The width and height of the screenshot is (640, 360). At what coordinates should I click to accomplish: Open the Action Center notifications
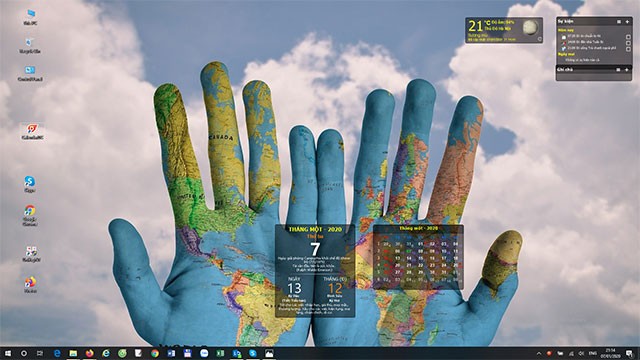[629, 353]
